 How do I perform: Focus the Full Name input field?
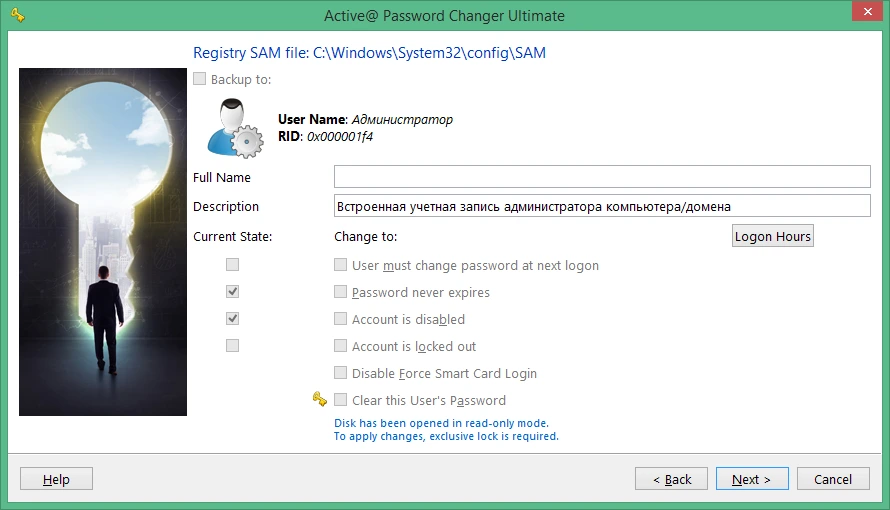tap(602, 176)
